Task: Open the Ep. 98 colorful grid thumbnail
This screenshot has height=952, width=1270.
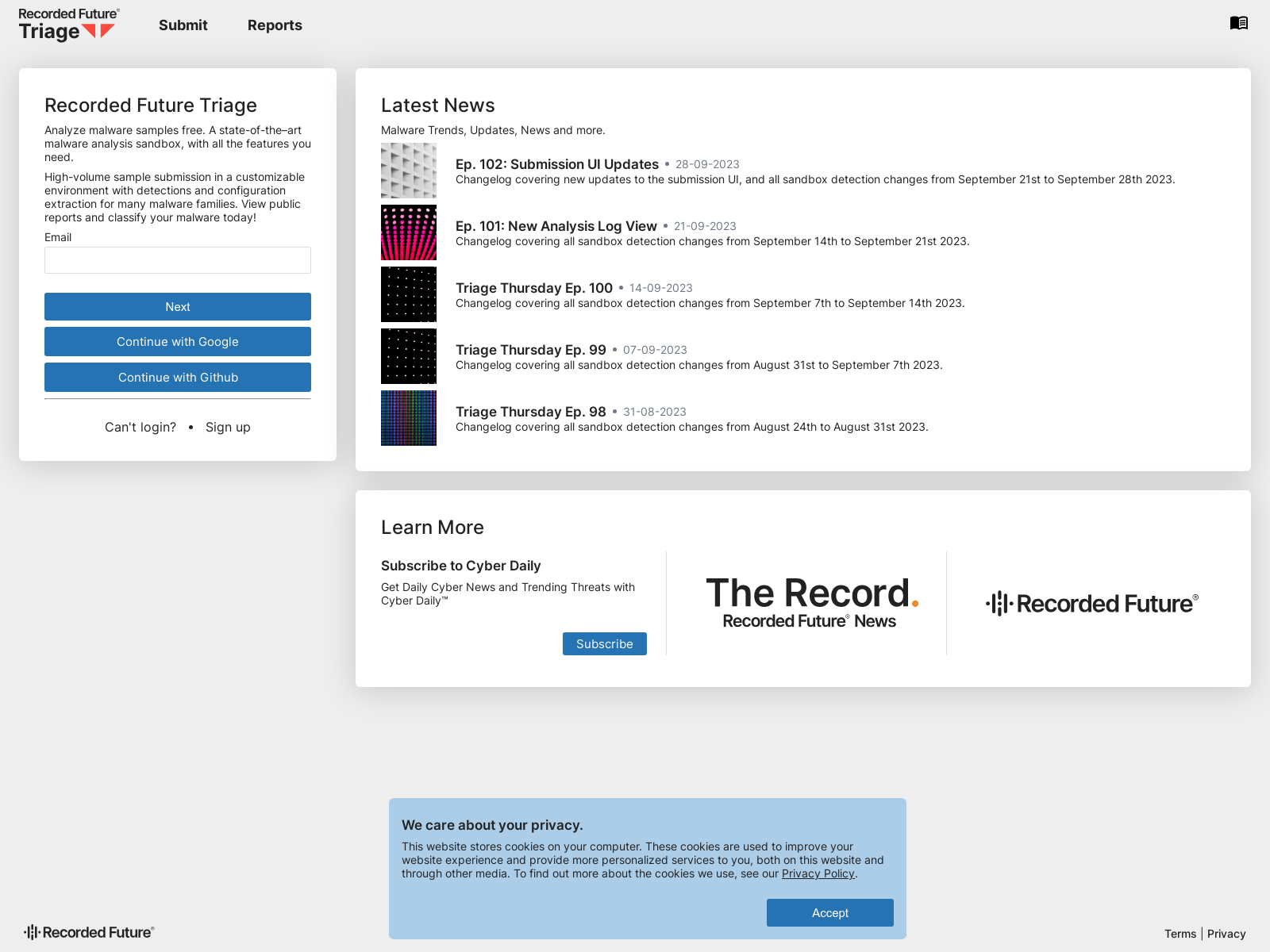Action: 409,418
